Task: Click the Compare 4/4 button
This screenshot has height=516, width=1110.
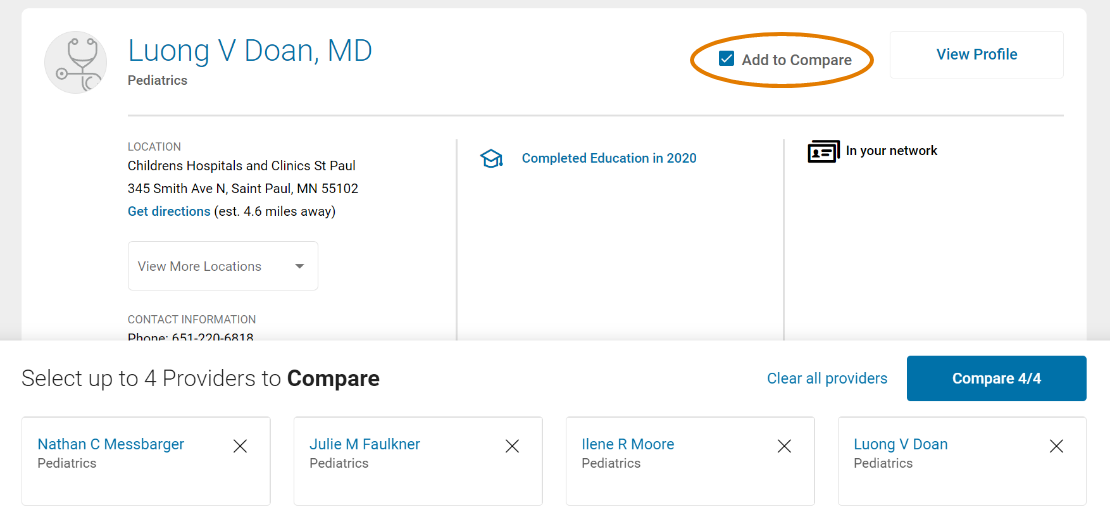Action: (996, 378)
